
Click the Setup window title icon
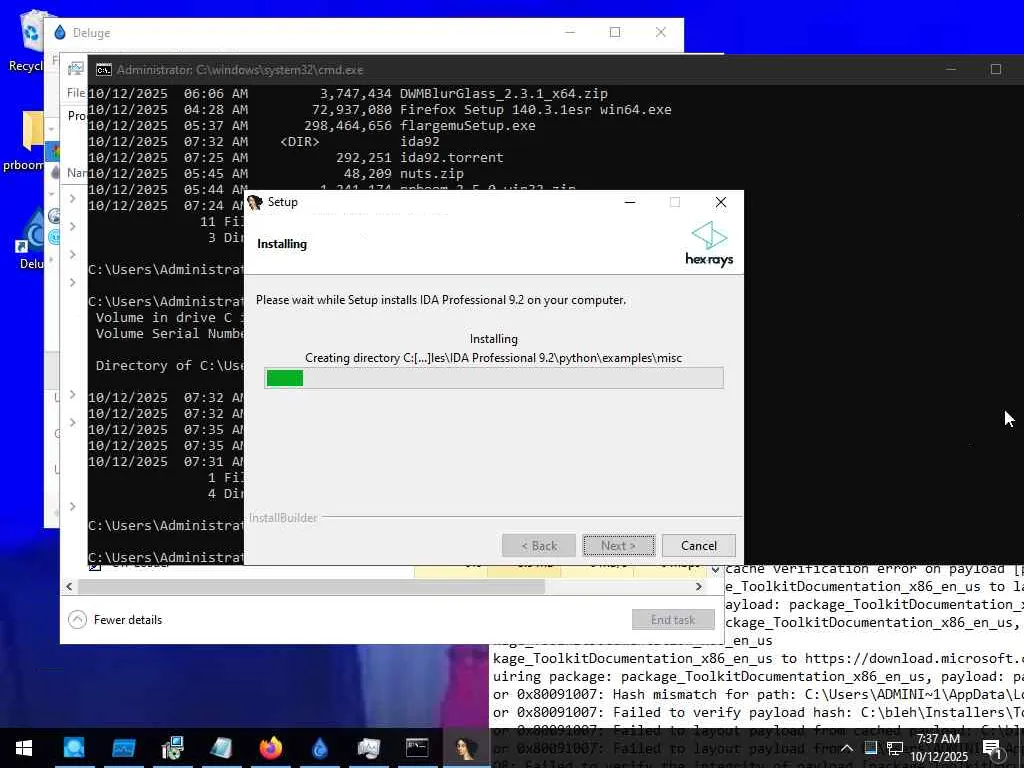[255, 202]
